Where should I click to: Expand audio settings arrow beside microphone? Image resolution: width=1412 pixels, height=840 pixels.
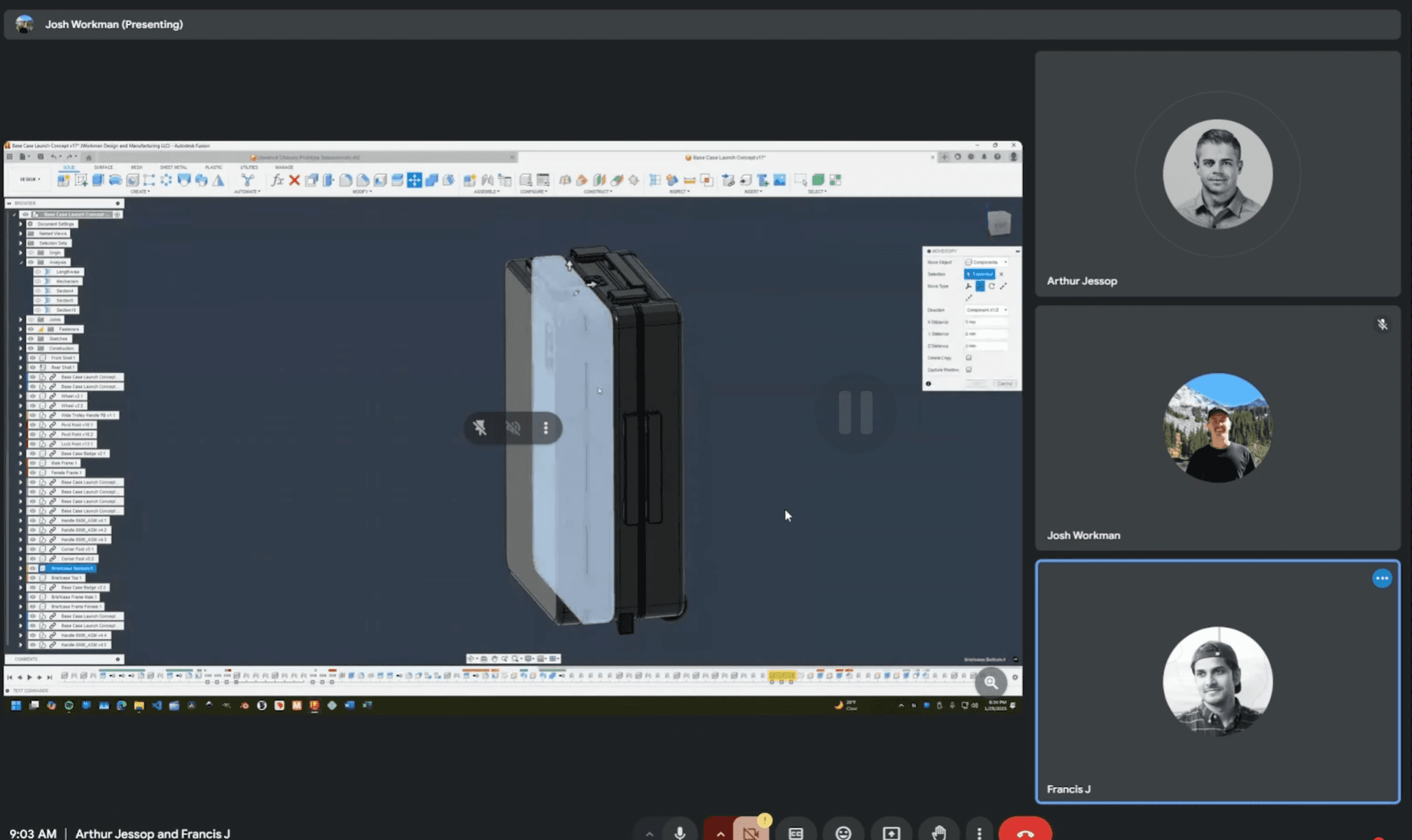(x=649, y=833)
